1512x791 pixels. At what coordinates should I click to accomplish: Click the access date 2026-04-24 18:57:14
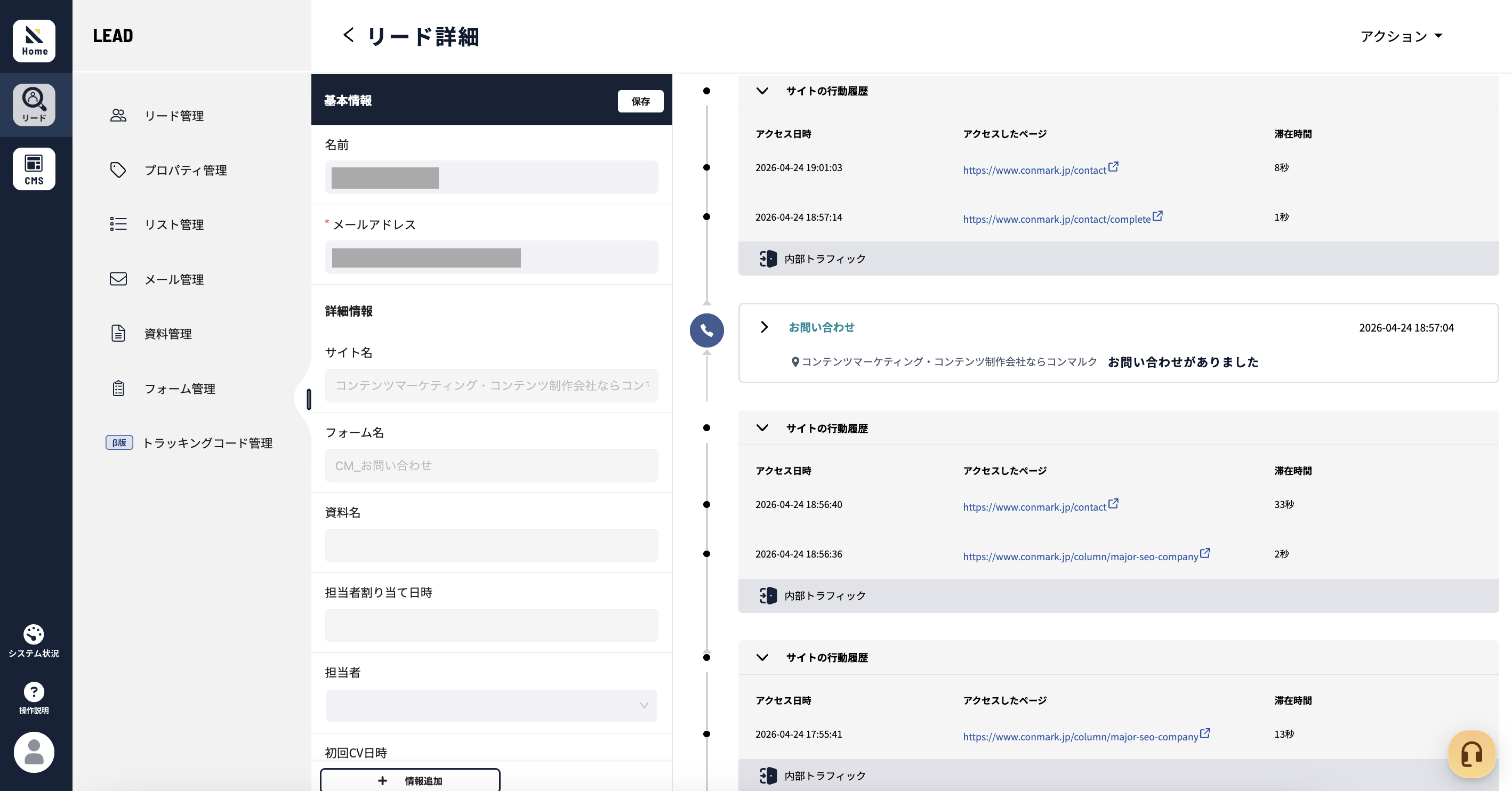pyautogui.click(x=798, y=217)
